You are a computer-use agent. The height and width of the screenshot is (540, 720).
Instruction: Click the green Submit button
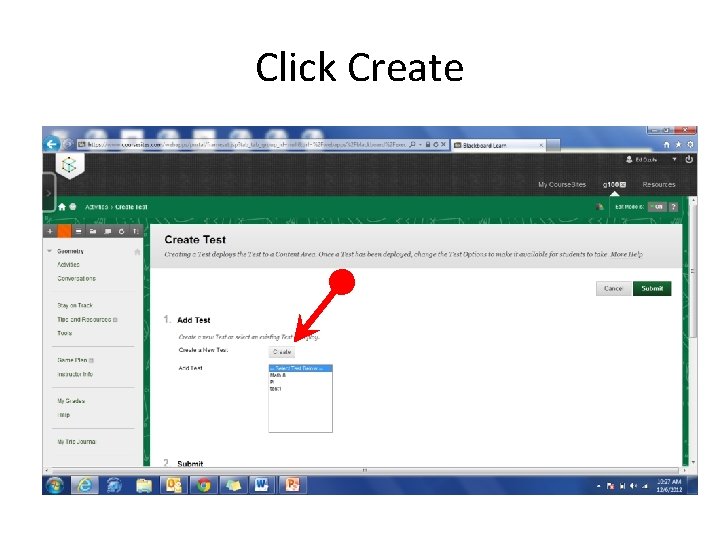coord(652,288)
